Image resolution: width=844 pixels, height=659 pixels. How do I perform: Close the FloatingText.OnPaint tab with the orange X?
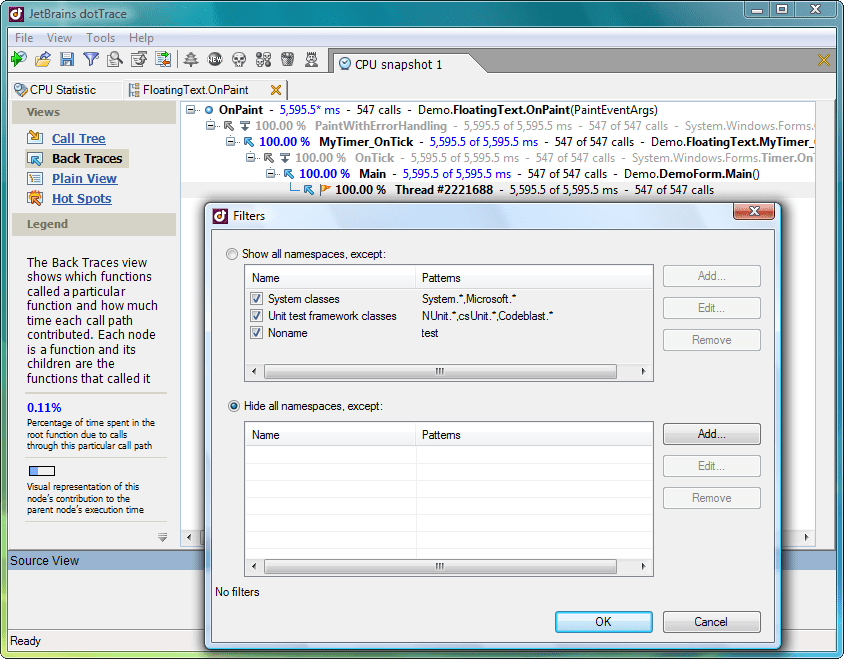pos(276,90)
